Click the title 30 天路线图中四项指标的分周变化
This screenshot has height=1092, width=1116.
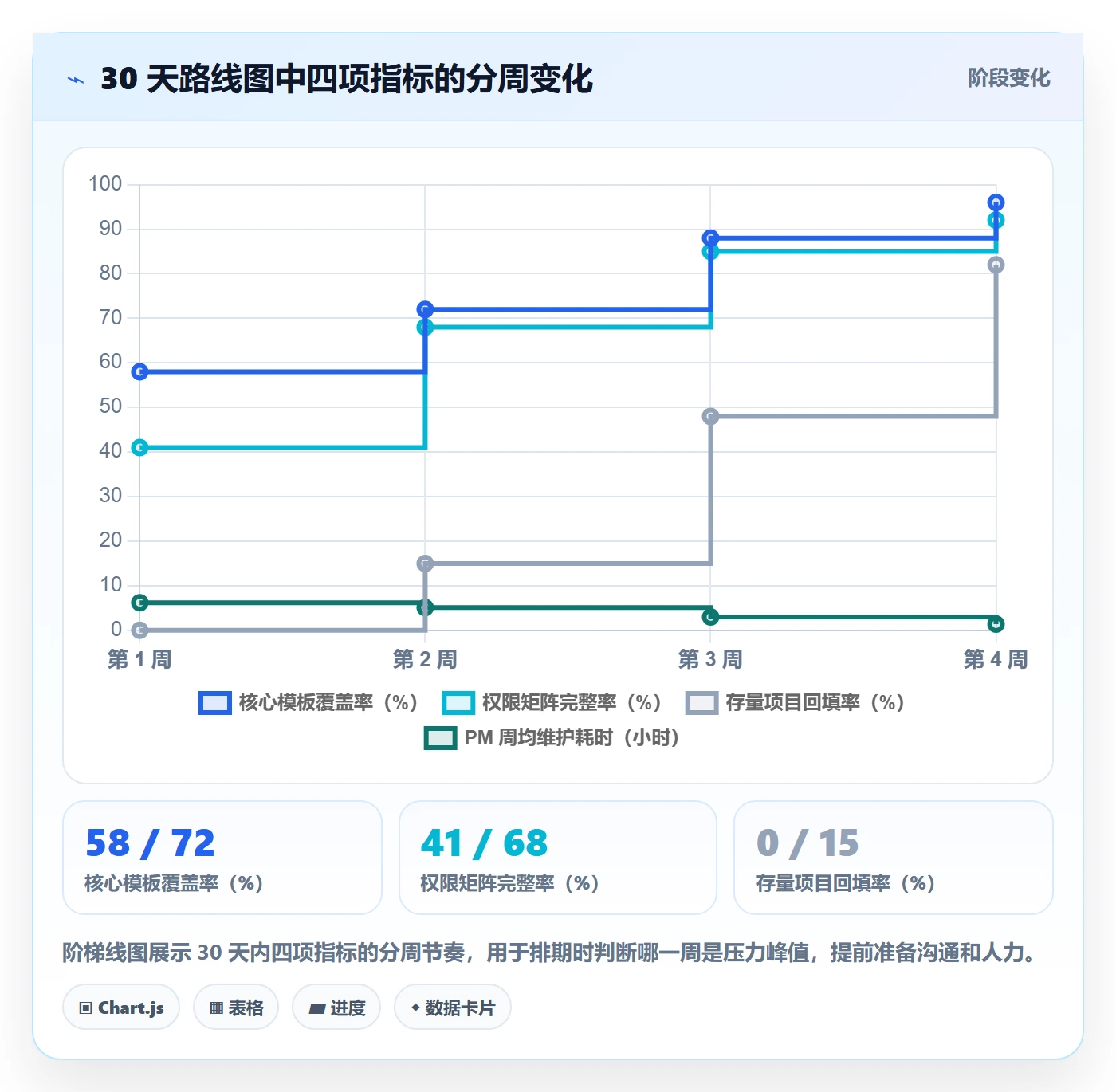347,79
